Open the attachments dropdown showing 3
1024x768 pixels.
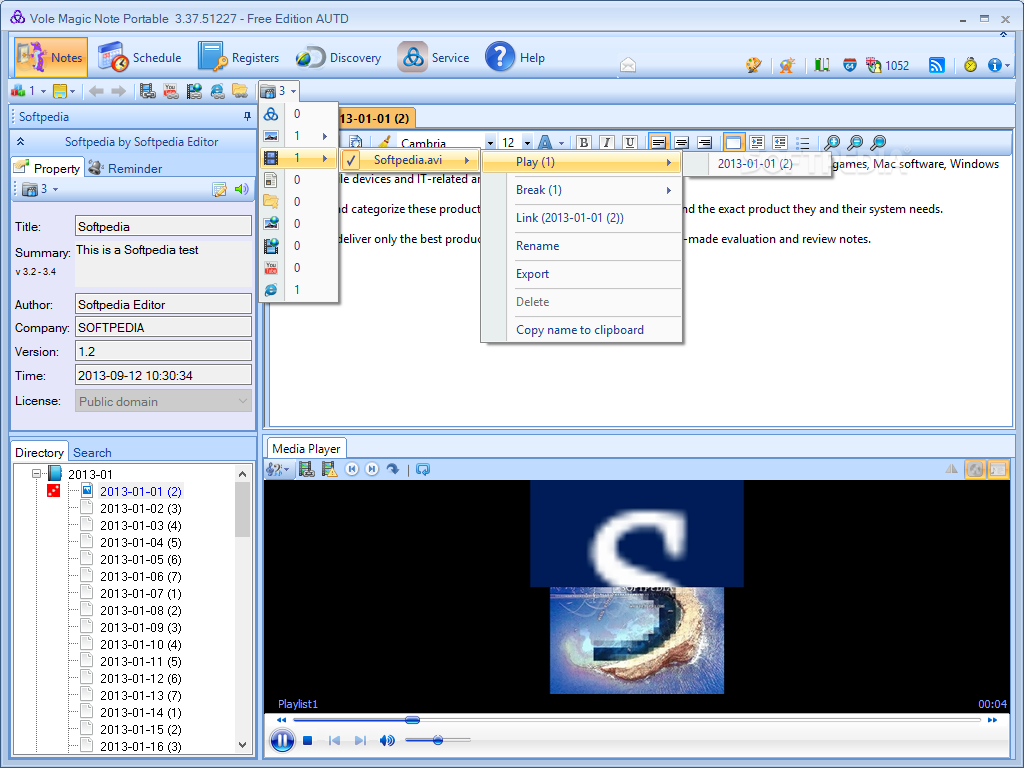pyautogui.click(x=279, y=91)
